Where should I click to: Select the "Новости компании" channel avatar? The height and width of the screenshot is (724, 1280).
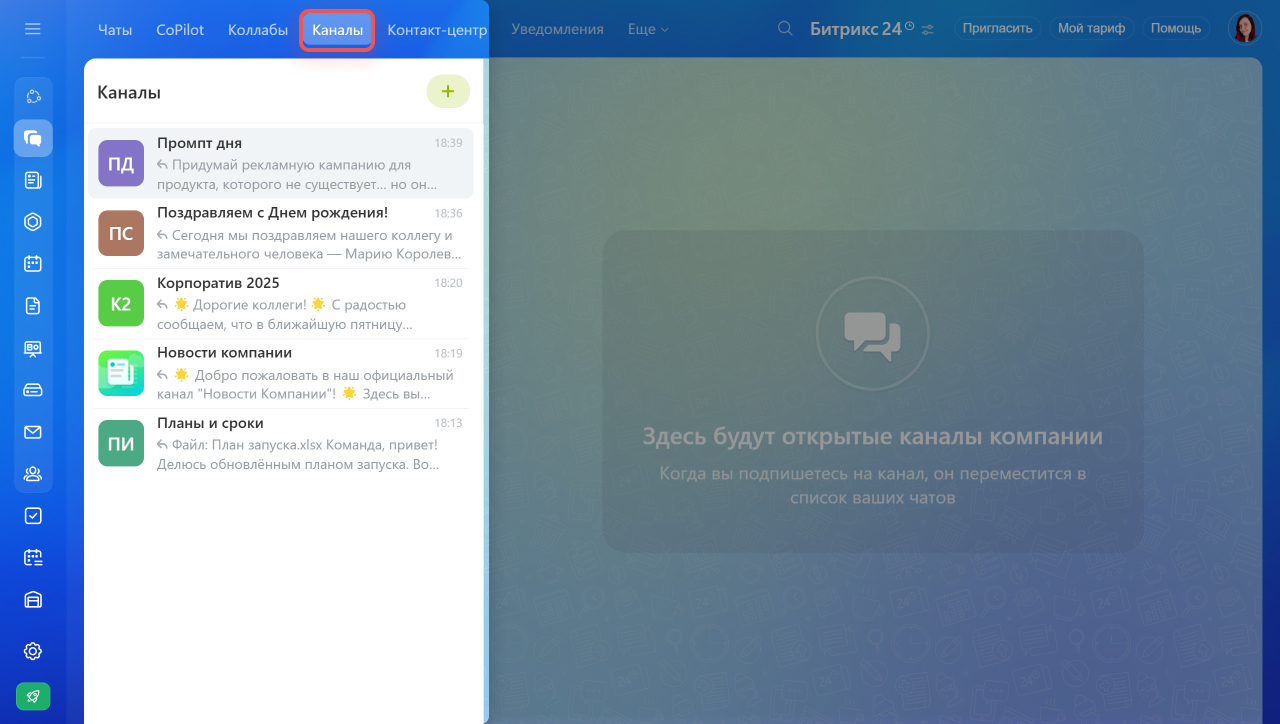coord(121,373)
